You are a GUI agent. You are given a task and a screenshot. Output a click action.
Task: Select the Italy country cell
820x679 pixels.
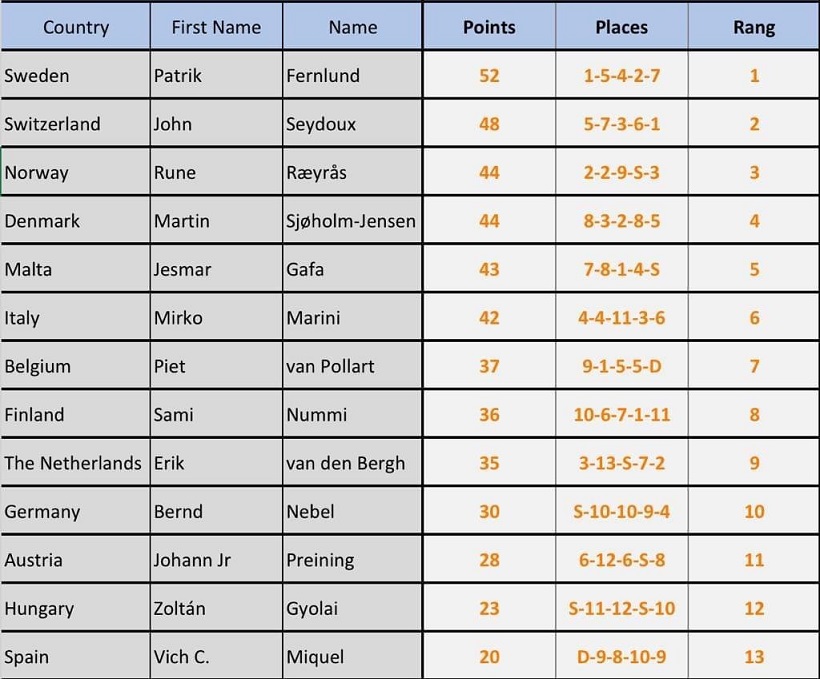[75, 318]
